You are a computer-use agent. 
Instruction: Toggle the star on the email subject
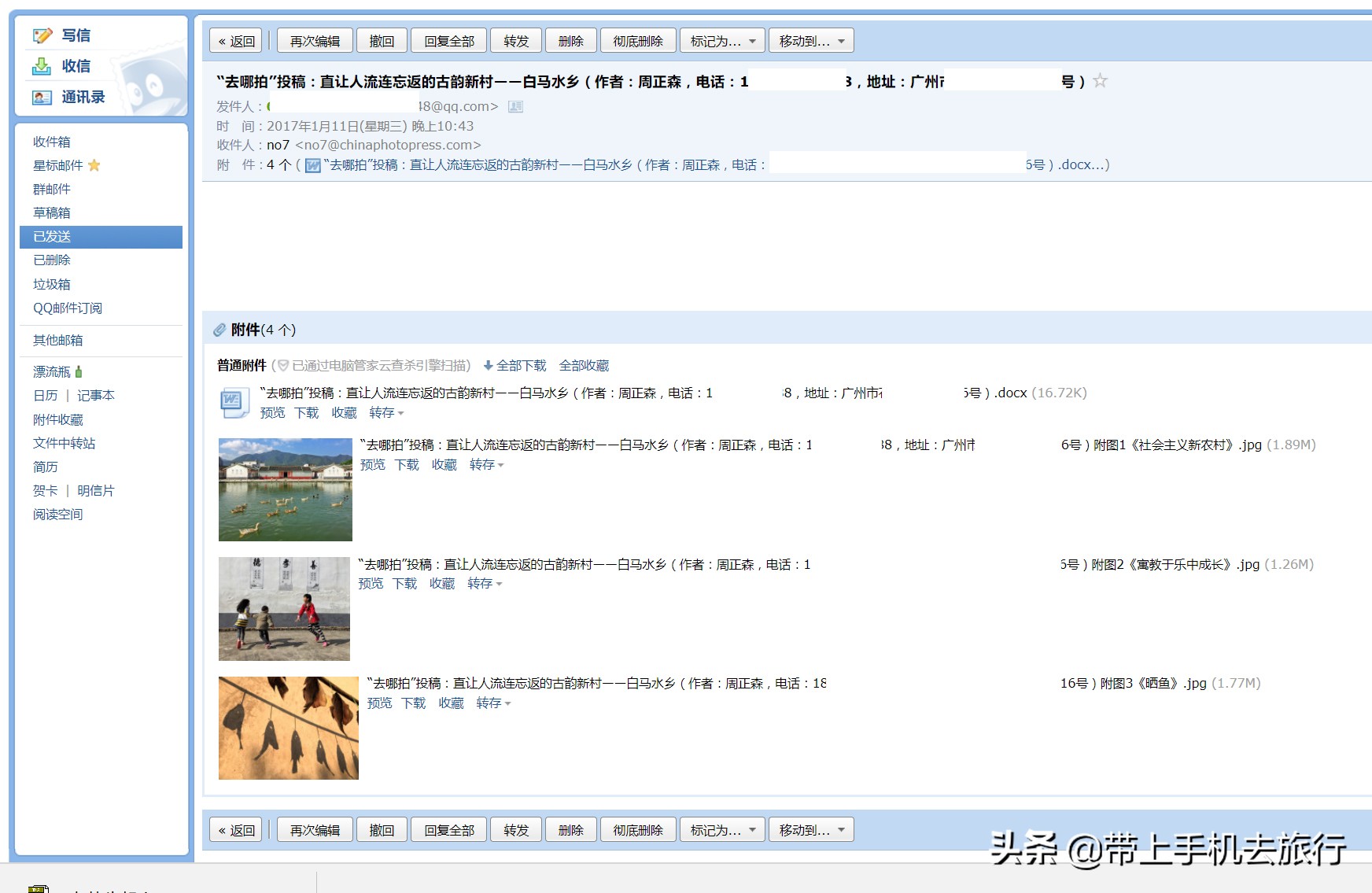(1100, 79)
